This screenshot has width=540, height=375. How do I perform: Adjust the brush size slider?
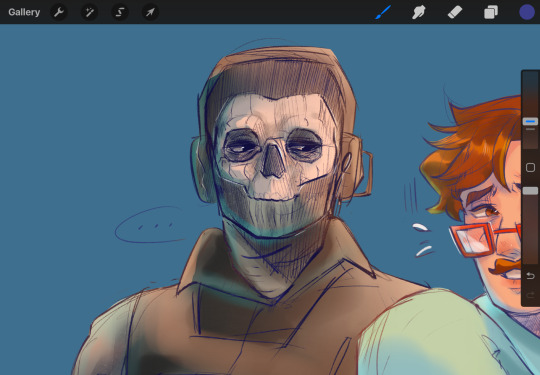(530, 122)
